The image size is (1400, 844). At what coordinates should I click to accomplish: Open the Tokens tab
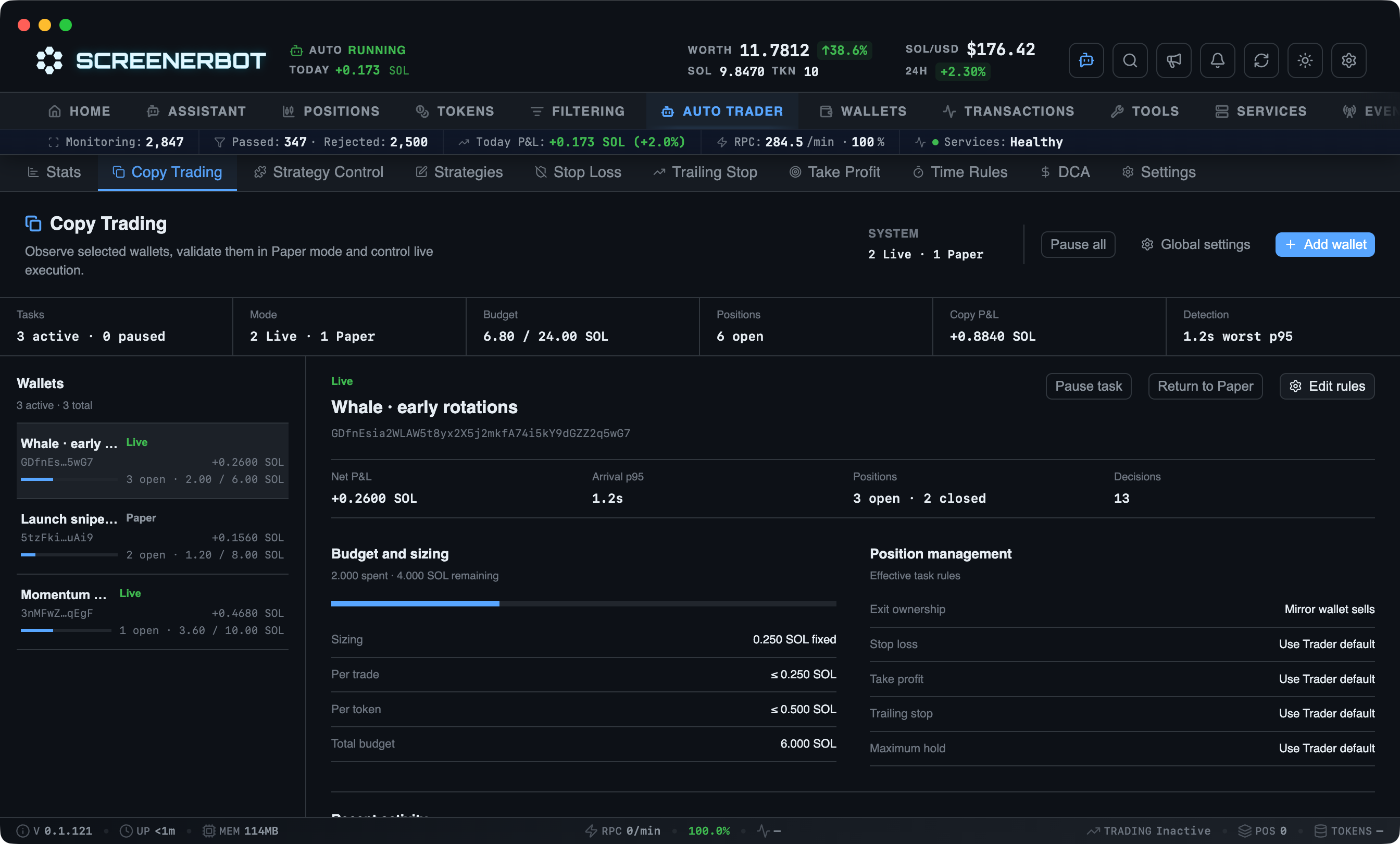pos(455,111)
